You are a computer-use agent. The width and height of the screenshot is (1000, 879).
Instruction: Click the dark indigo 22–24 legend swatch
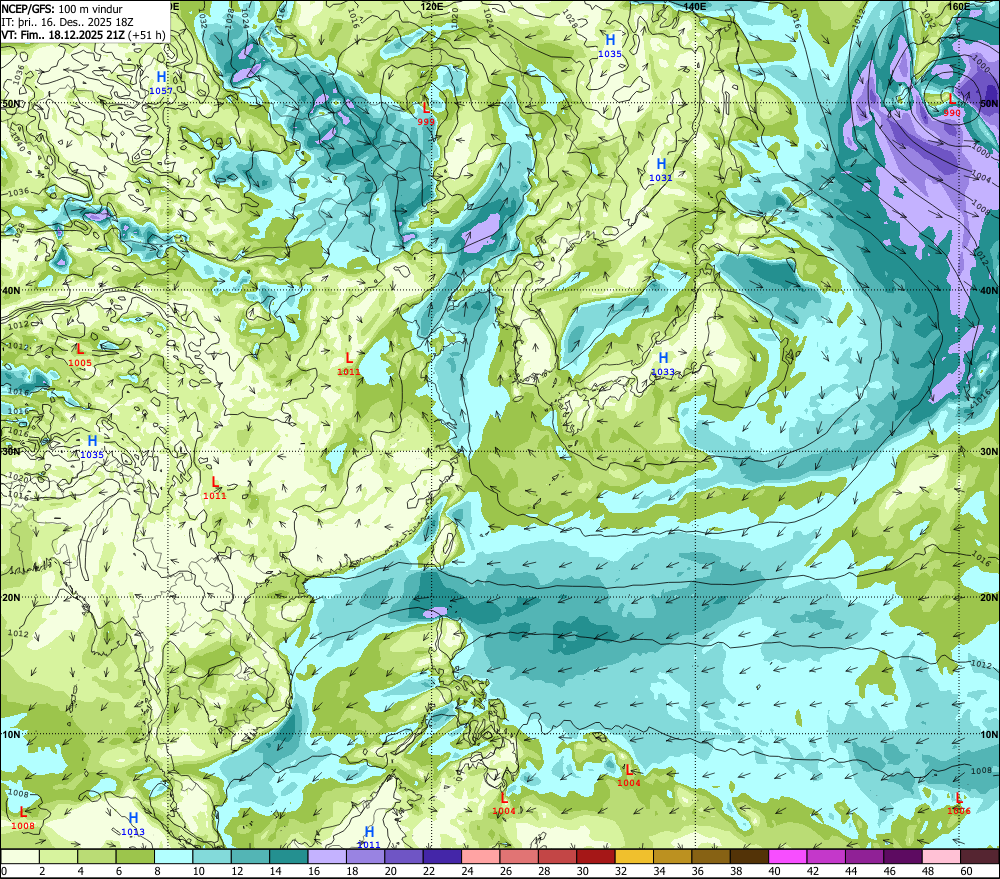tap(442, 857)
